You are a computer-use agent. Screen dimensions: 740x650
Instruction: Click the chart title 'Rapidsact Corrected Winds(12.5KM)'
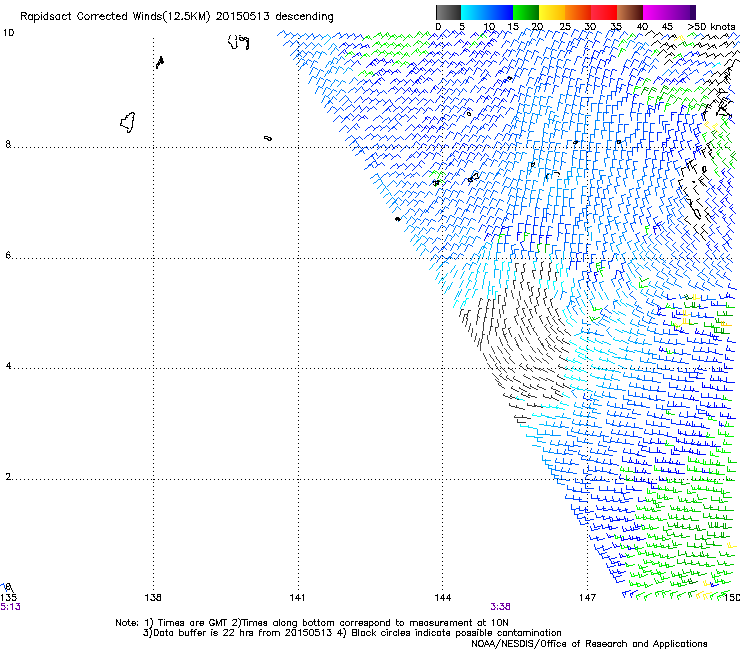(x=115, y=17)
